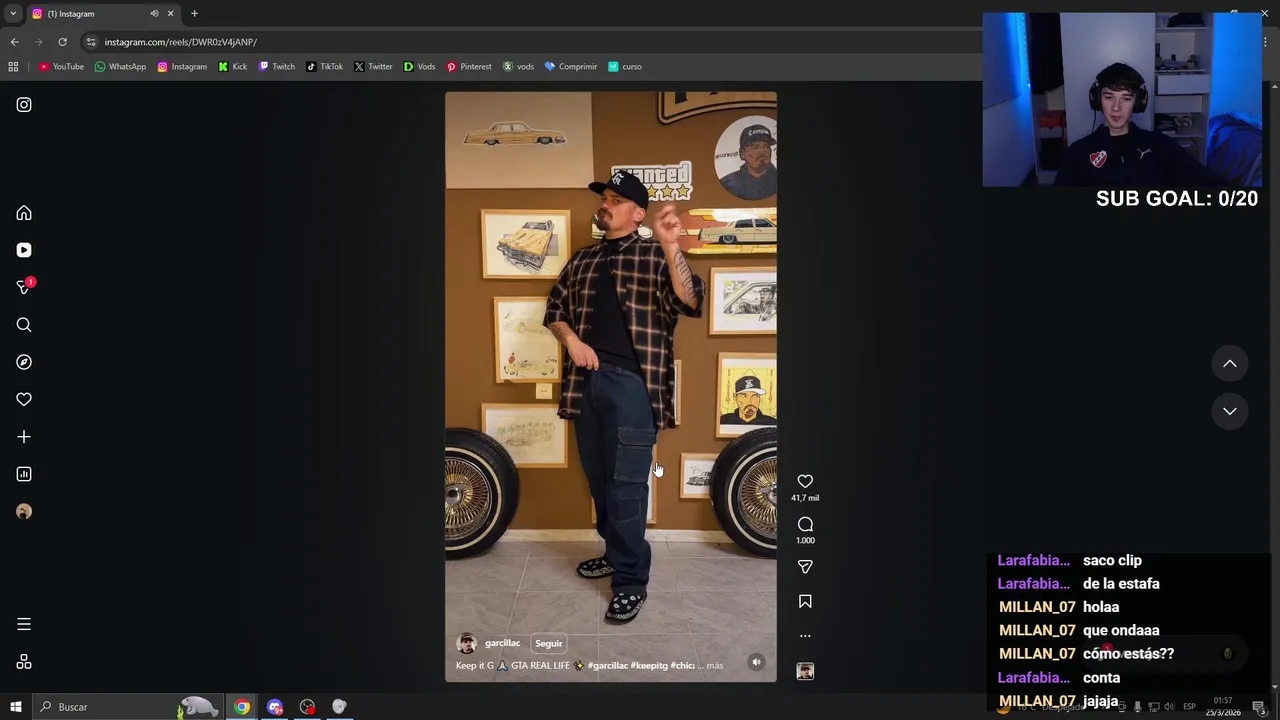The height and width of the screenshot is (720, 1280).
Task: Open Instagram Search from the sidebar
Action: coord(24,325)
